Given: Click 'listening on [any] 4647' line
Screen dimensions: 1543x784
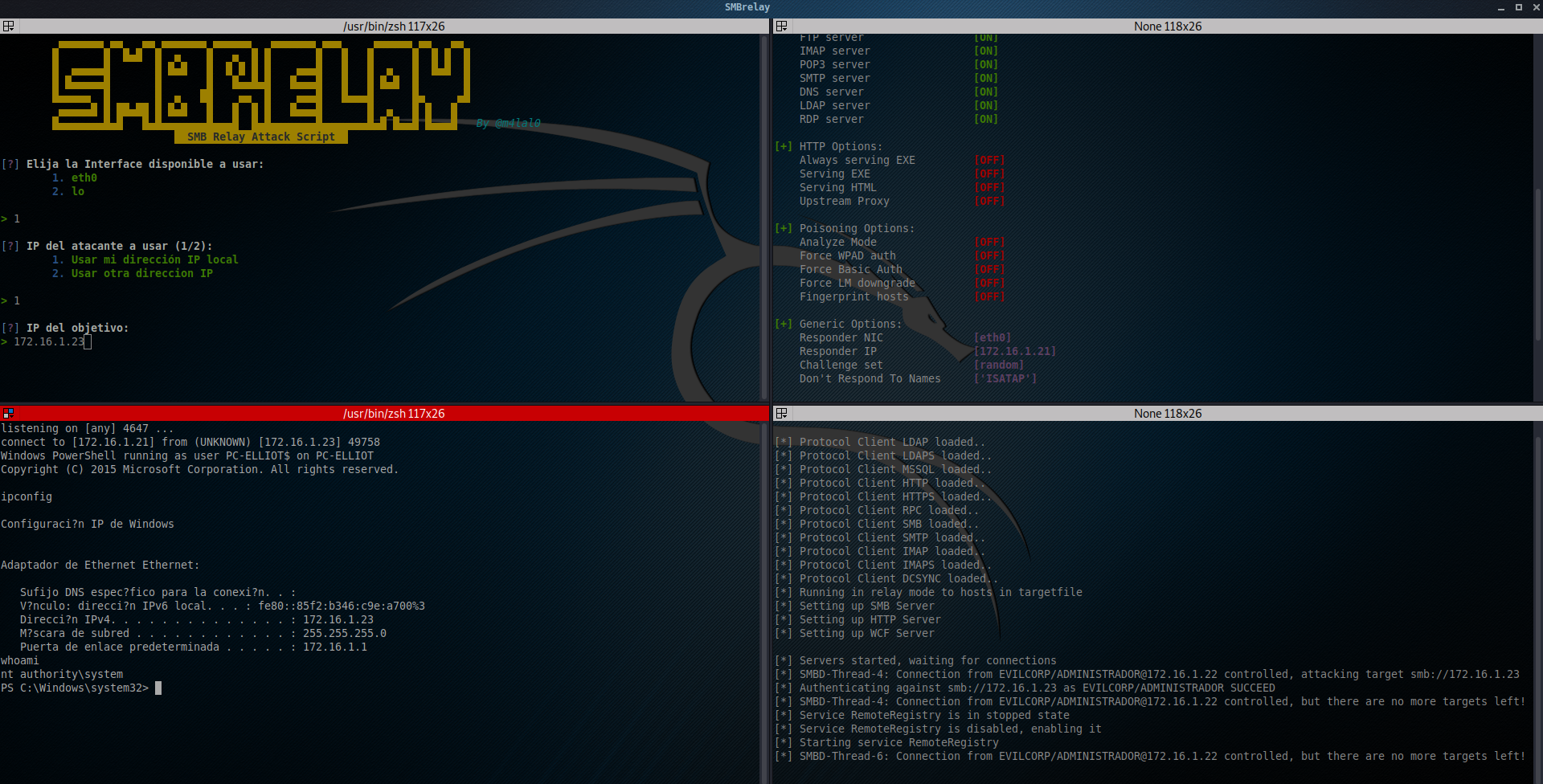Looking at the screenshot, I should [x=87, y=429].
